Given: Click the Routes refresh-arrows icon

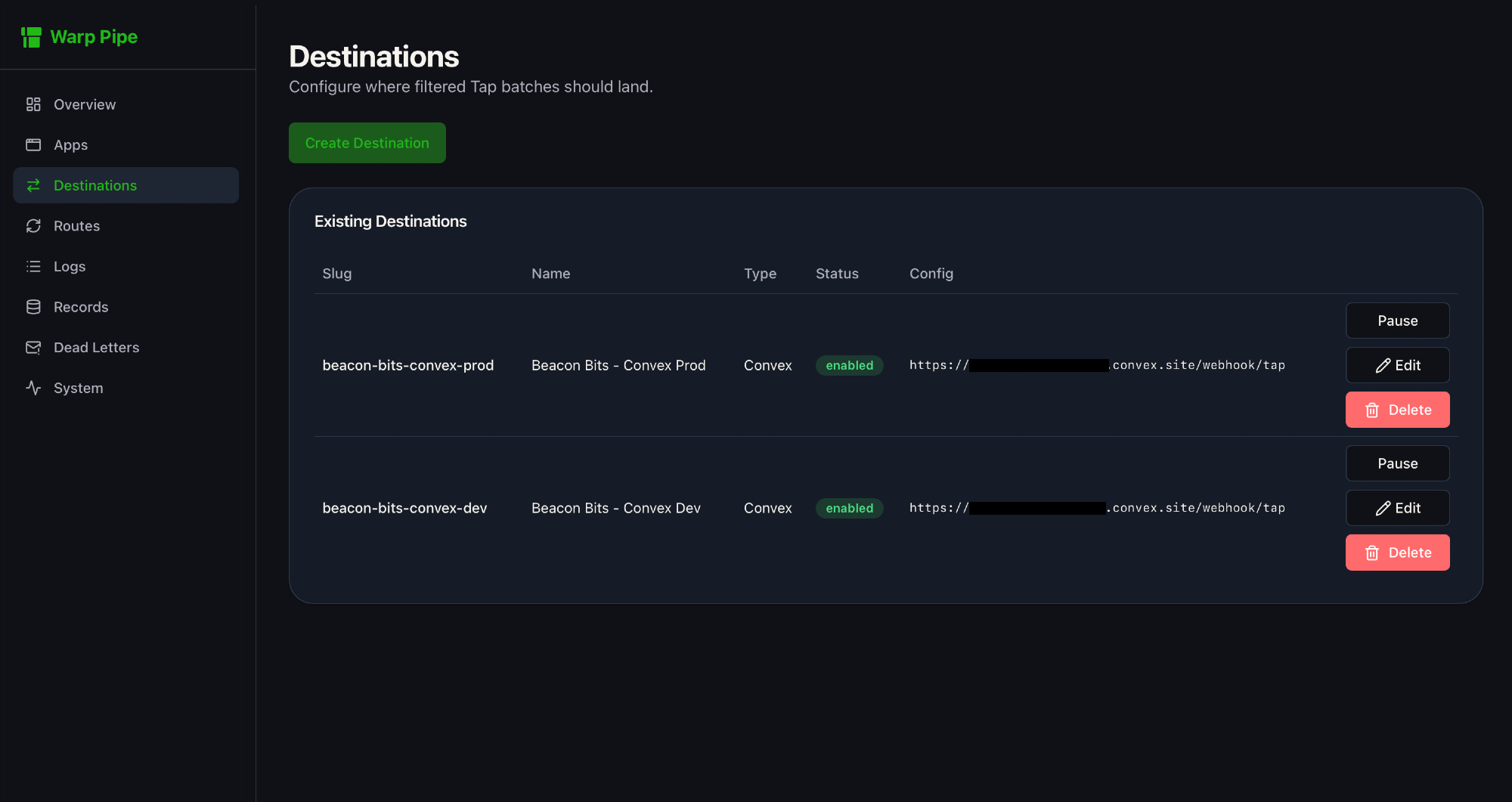Looking at the screenshot, I should (x=33, y=226).
